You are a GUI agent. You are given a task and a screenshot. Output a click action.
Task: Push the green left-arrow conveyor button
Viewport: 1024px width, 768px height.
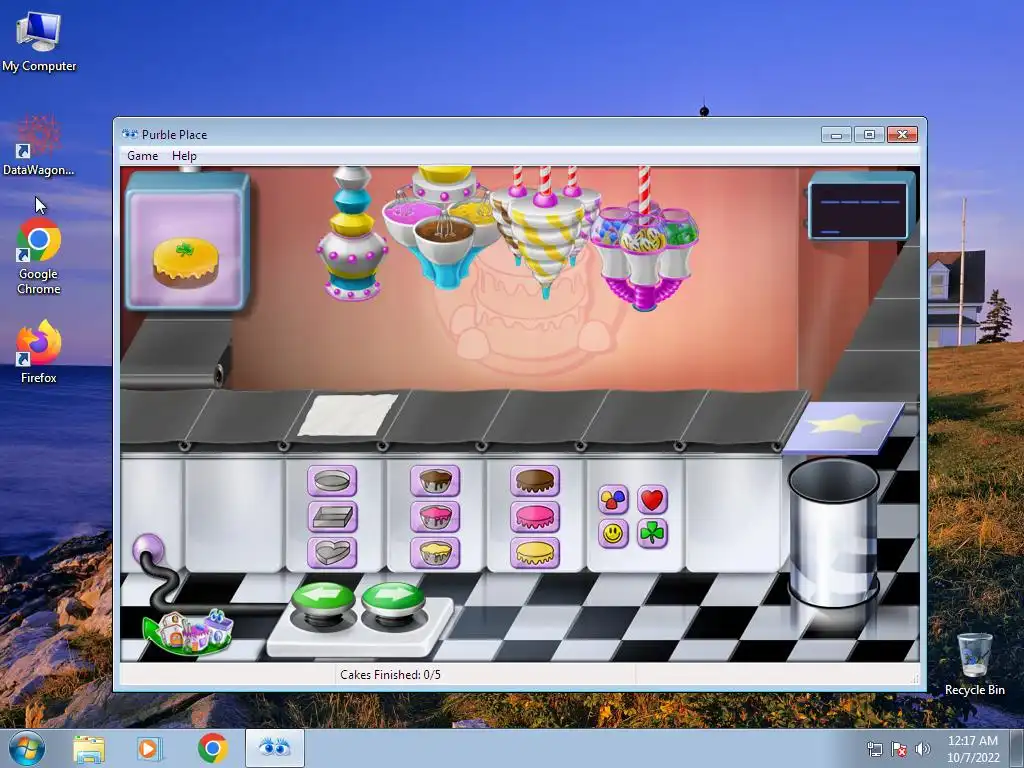tap(323, 600)
